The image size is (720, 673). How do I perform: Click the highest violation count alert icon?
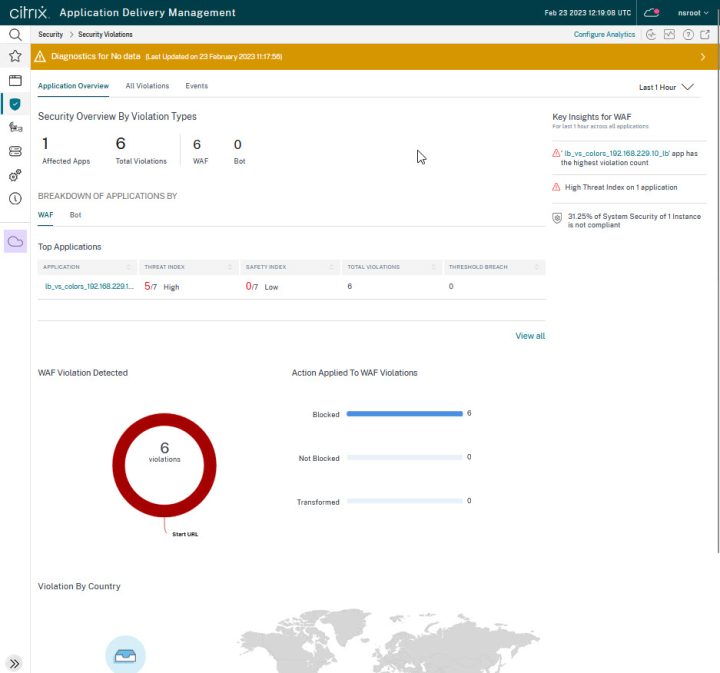[x=556, y=153]
